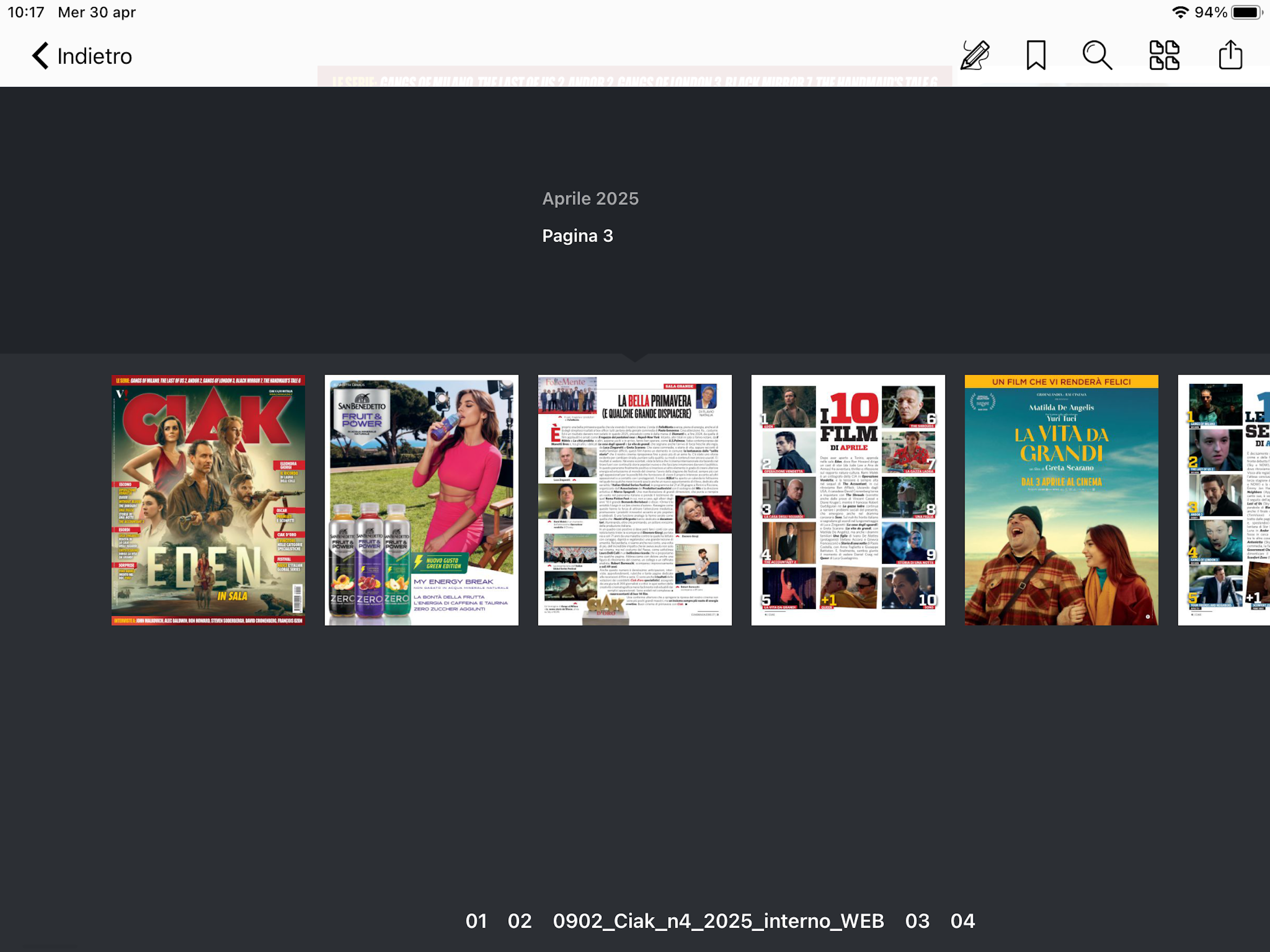Image resolution: width=1270 pixels, height=952 pixels.
Task: Open the San Benedetto ad page thumbnail
Action: click(422, 500)
